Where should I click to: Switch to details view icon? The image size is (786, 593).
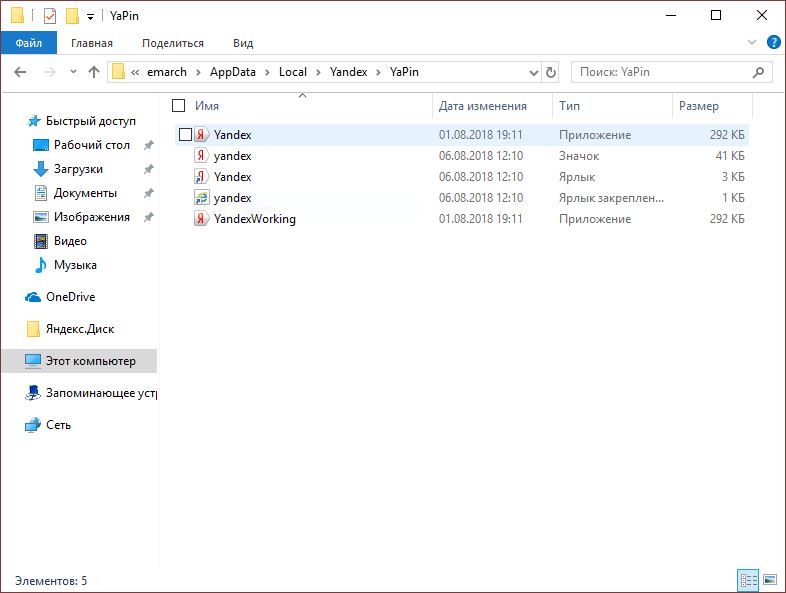(748, 580)
